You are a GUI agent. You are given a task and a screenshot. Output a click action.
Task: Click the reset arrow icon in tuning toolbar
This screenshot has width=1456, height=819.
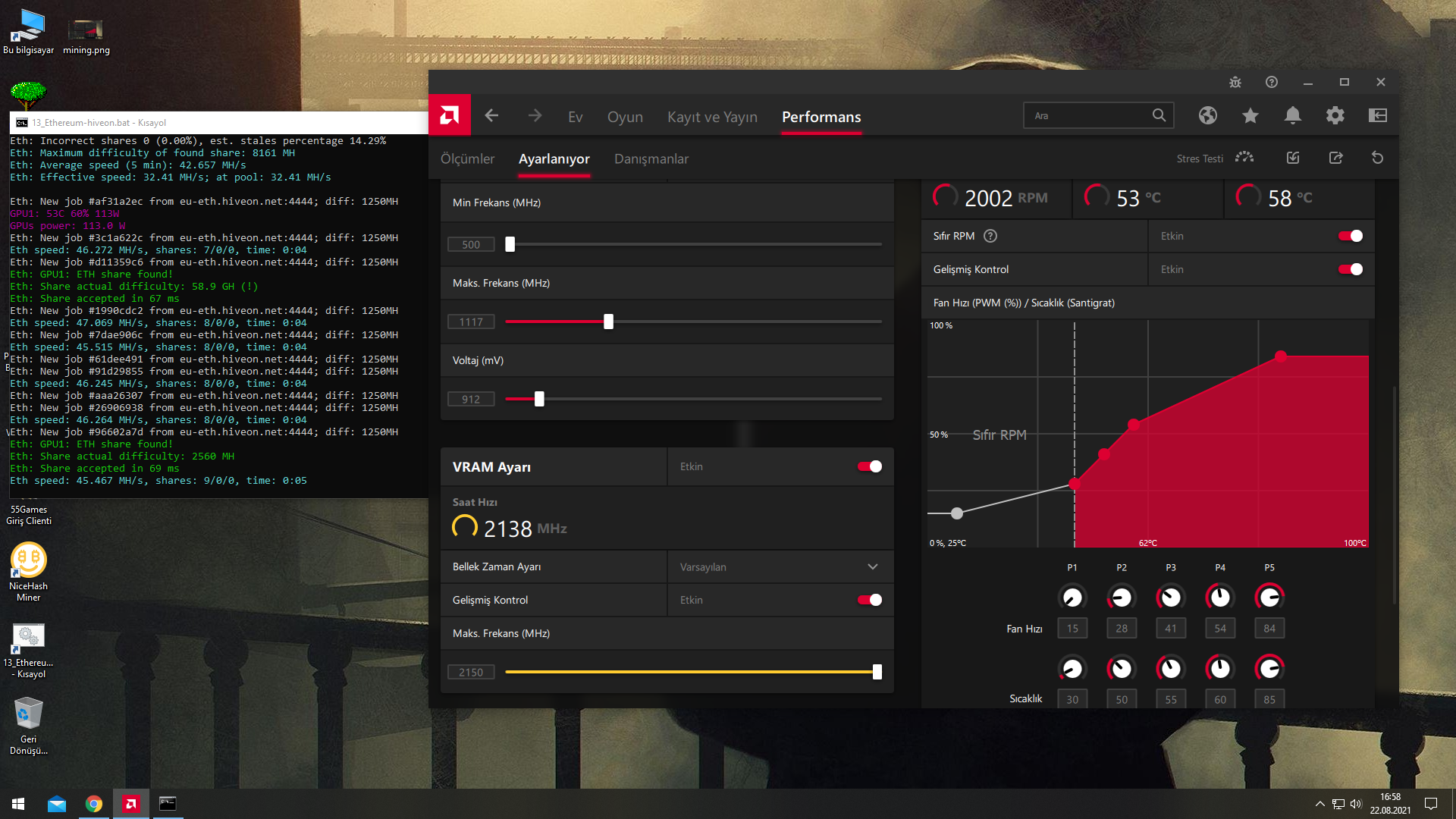[x=1378, y=158]
